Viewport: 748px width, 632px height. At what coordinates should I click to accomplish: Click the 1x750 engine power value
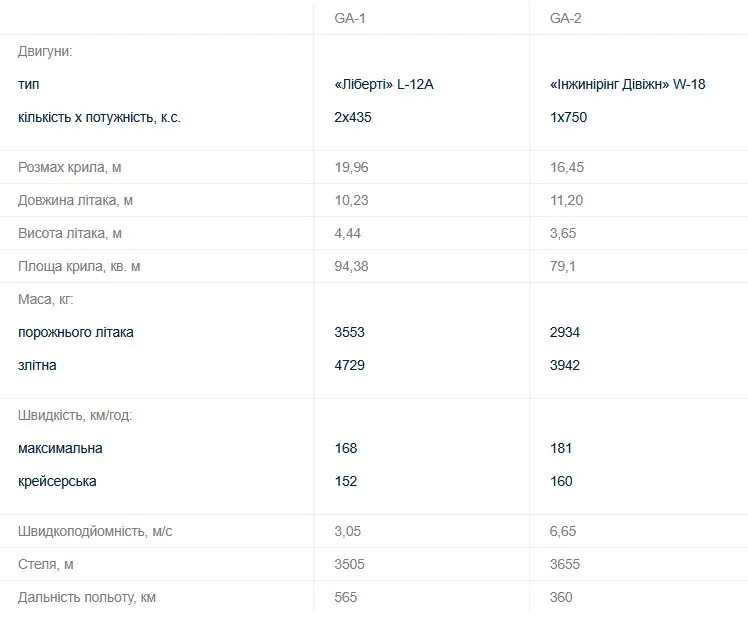[x=568, y=117]
